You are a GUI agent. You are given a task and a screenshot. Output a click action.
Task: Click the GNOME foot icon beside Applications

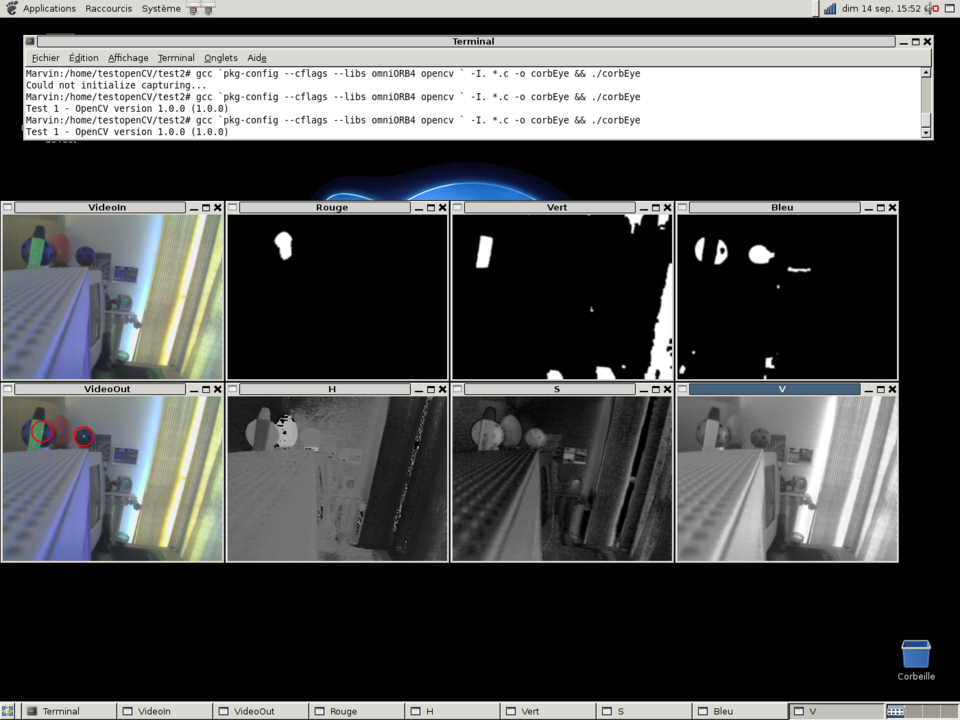tap(10, 8)
